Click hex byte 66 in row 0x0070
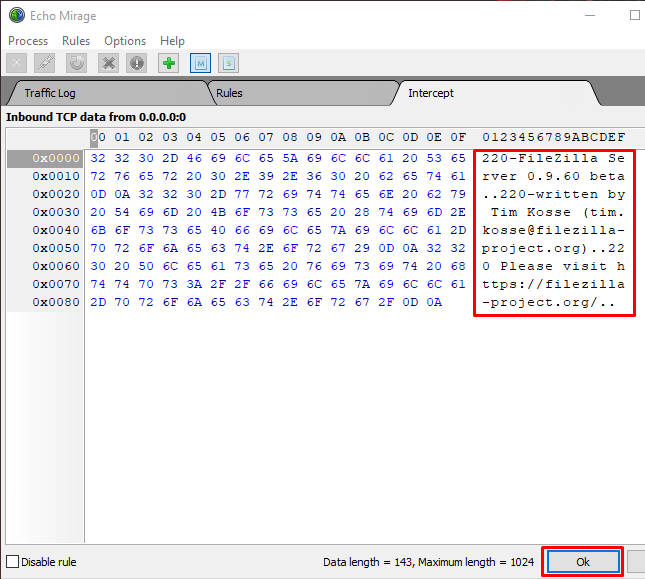Viewport: 645px width, 579px height. tap(266, 284)
